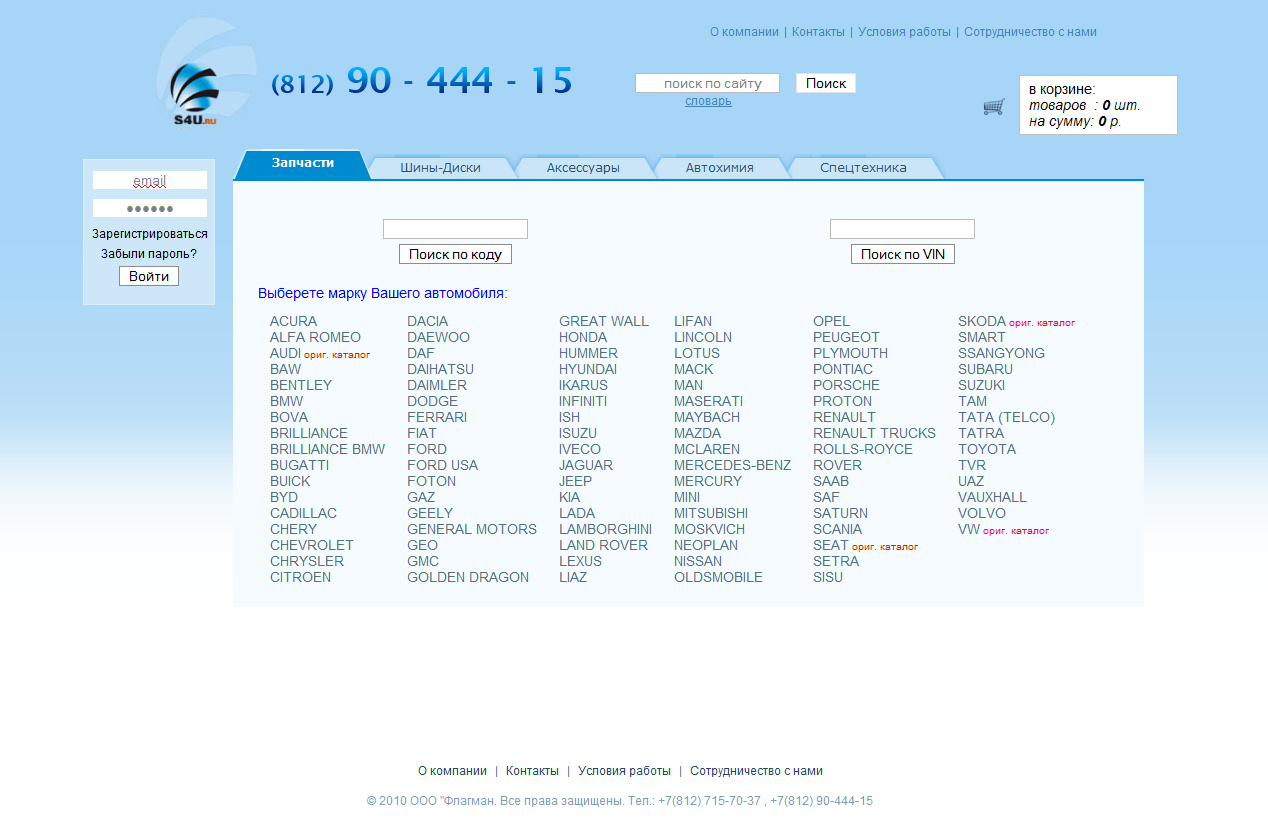Select the SEAT brand link

coord(831,545)
